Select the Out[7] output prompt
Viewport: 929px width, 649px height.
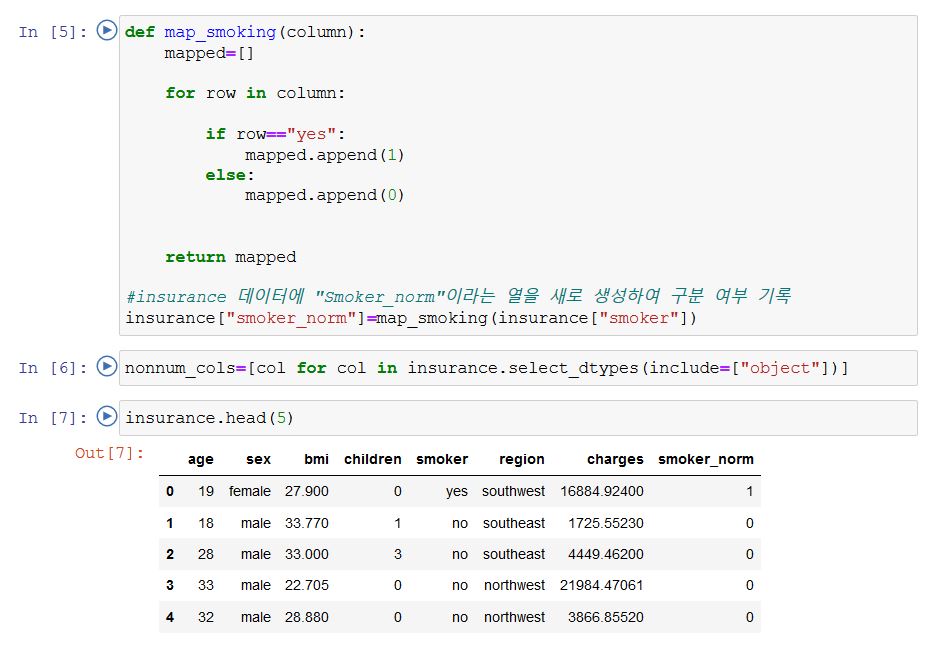(110, 453)
